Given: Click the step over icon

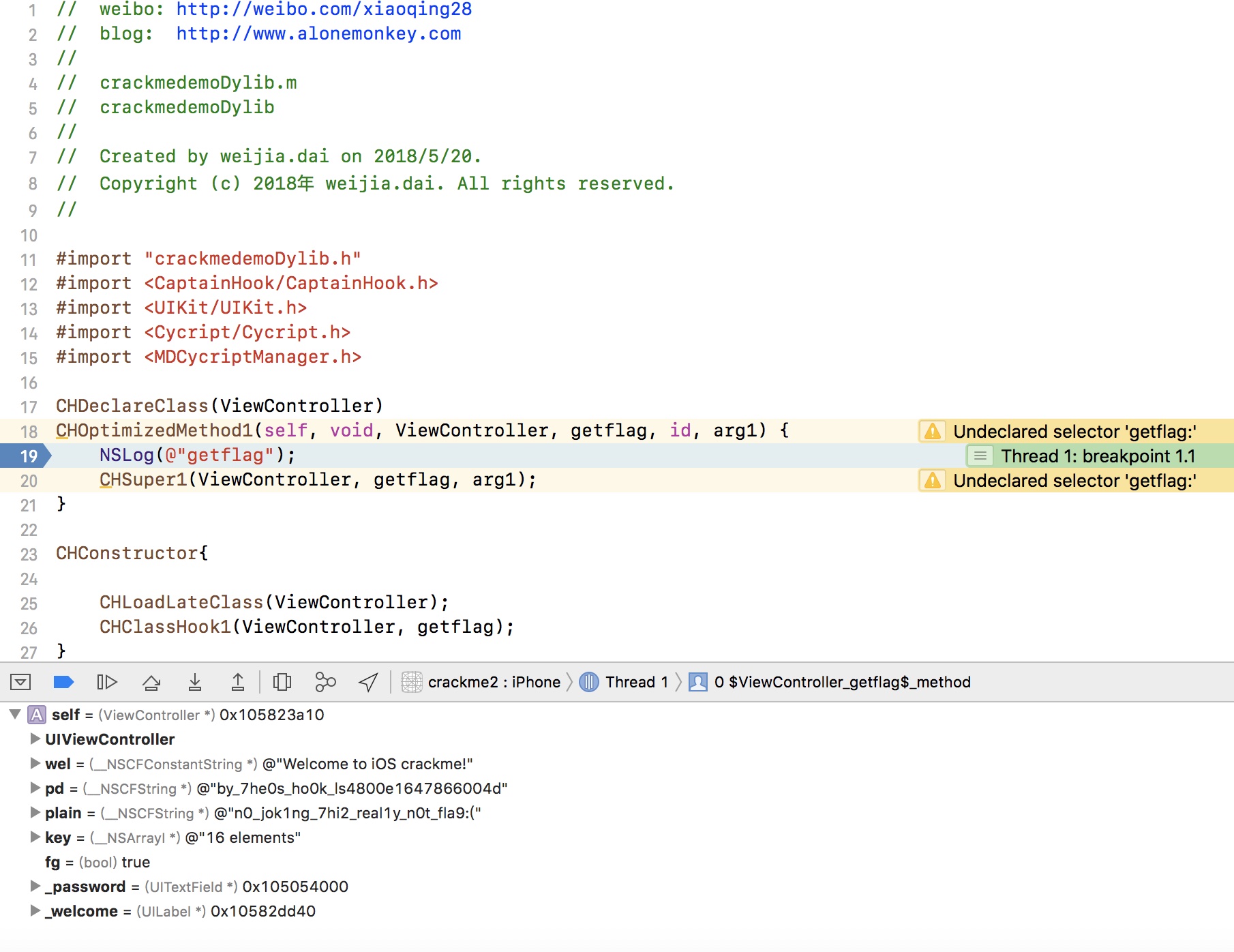Looking at the screenshot, I should click(x=151, y=681).
